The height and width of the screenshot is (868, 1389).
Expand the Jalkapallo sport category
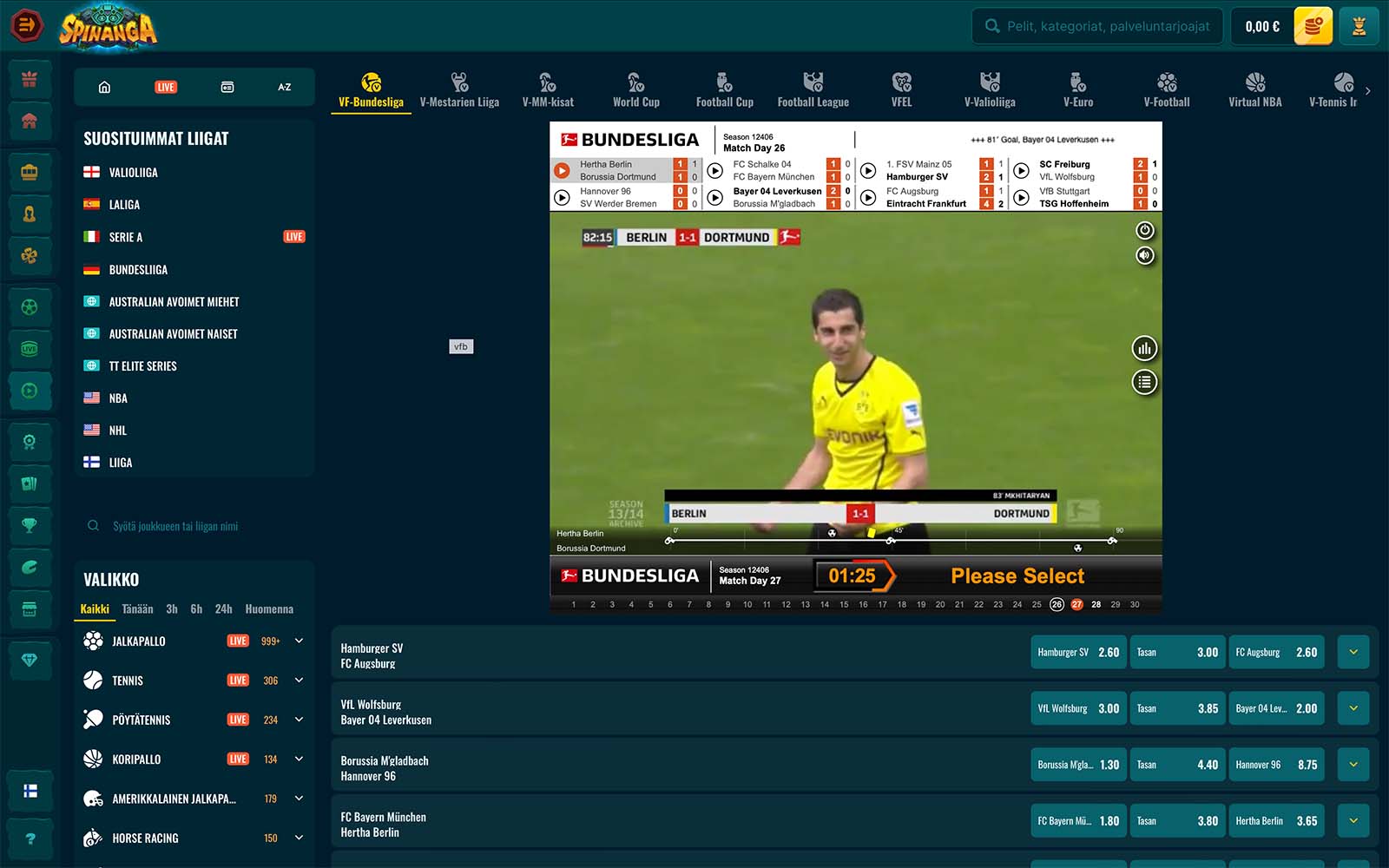coord(299,641)
